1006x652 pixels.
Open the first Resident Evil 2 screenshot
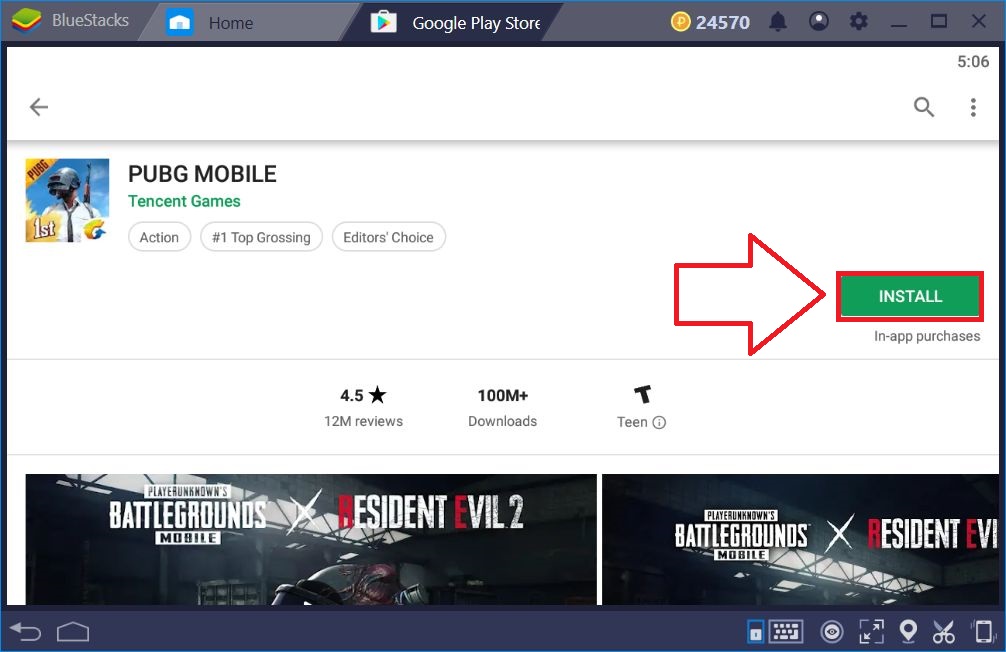[x=311, y=539]
